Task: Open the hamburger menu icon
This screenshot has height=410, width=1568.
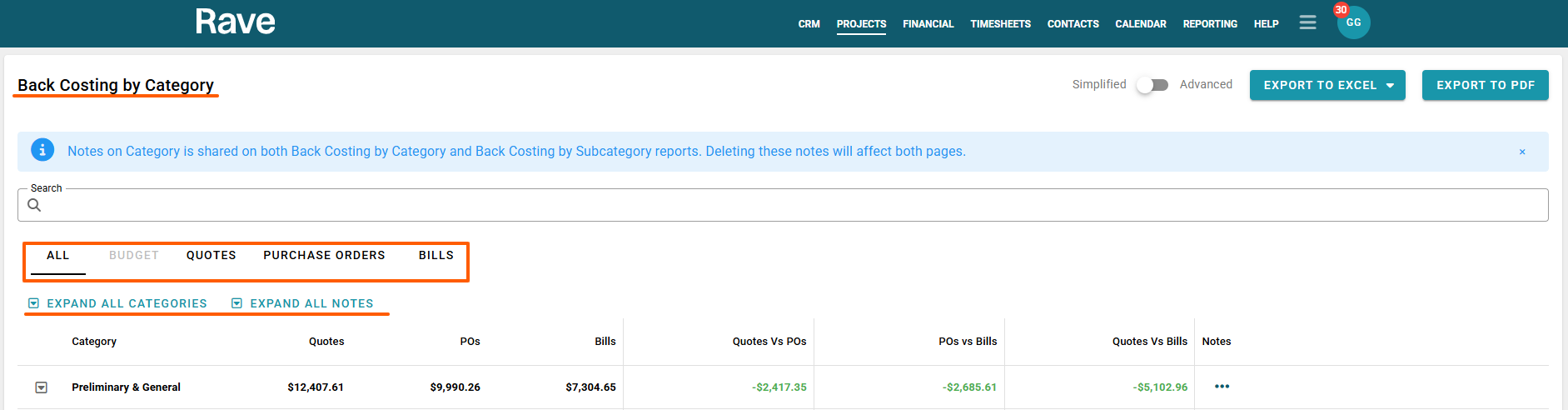Action: [x=1307, y=23]
